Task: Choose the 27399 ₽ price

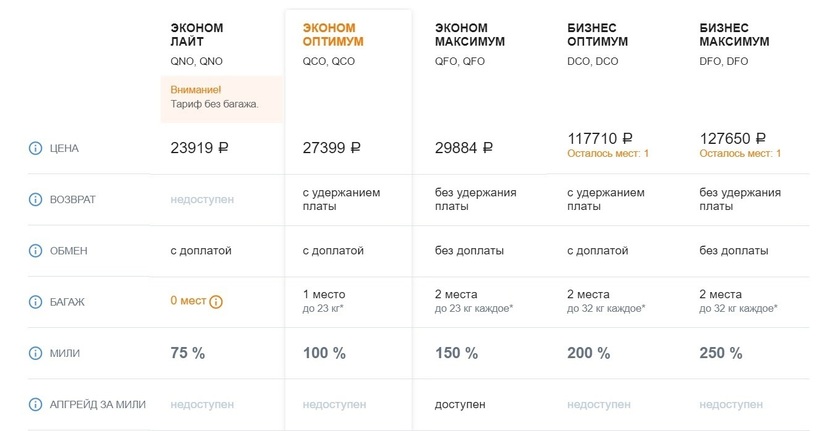Action: (331, 148)
